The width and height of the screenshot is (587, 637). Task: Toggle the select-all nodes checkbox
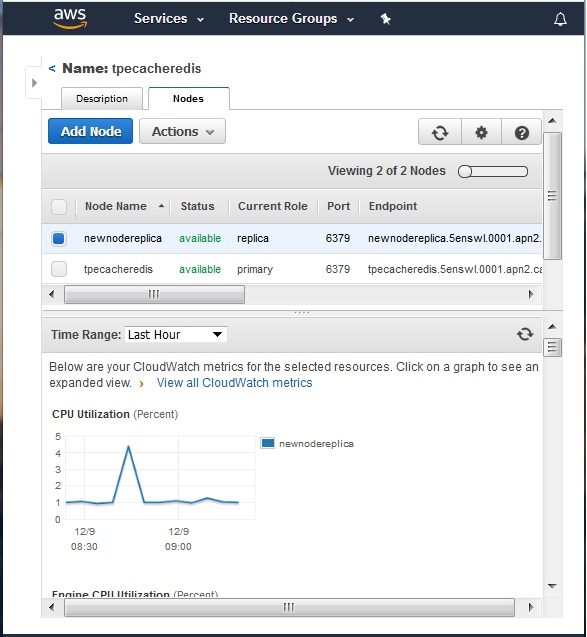pyautogui.click(x=59, y=206)
